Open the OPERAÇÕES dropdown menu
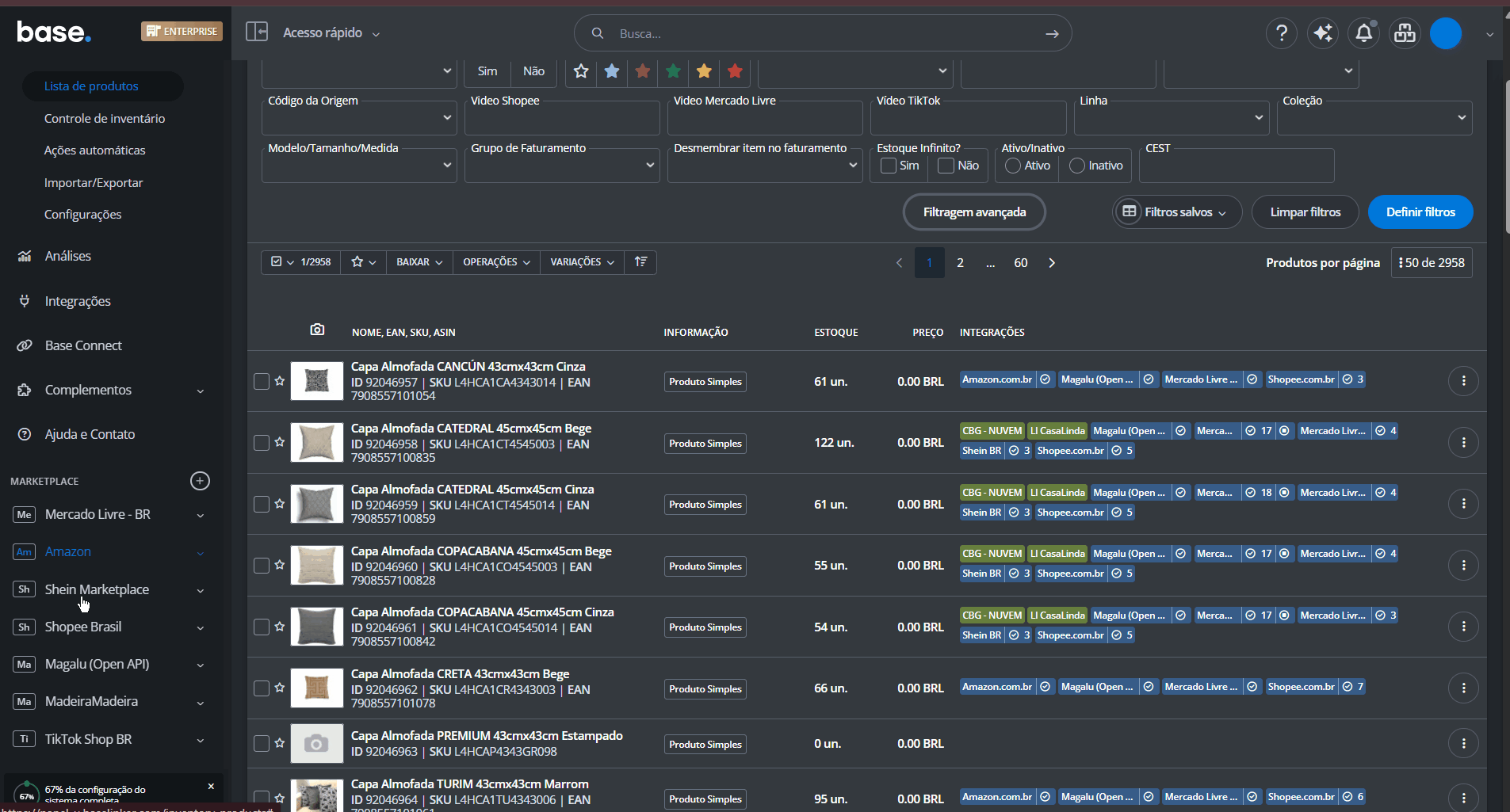The image size is (1510, 812). (496, 262)
